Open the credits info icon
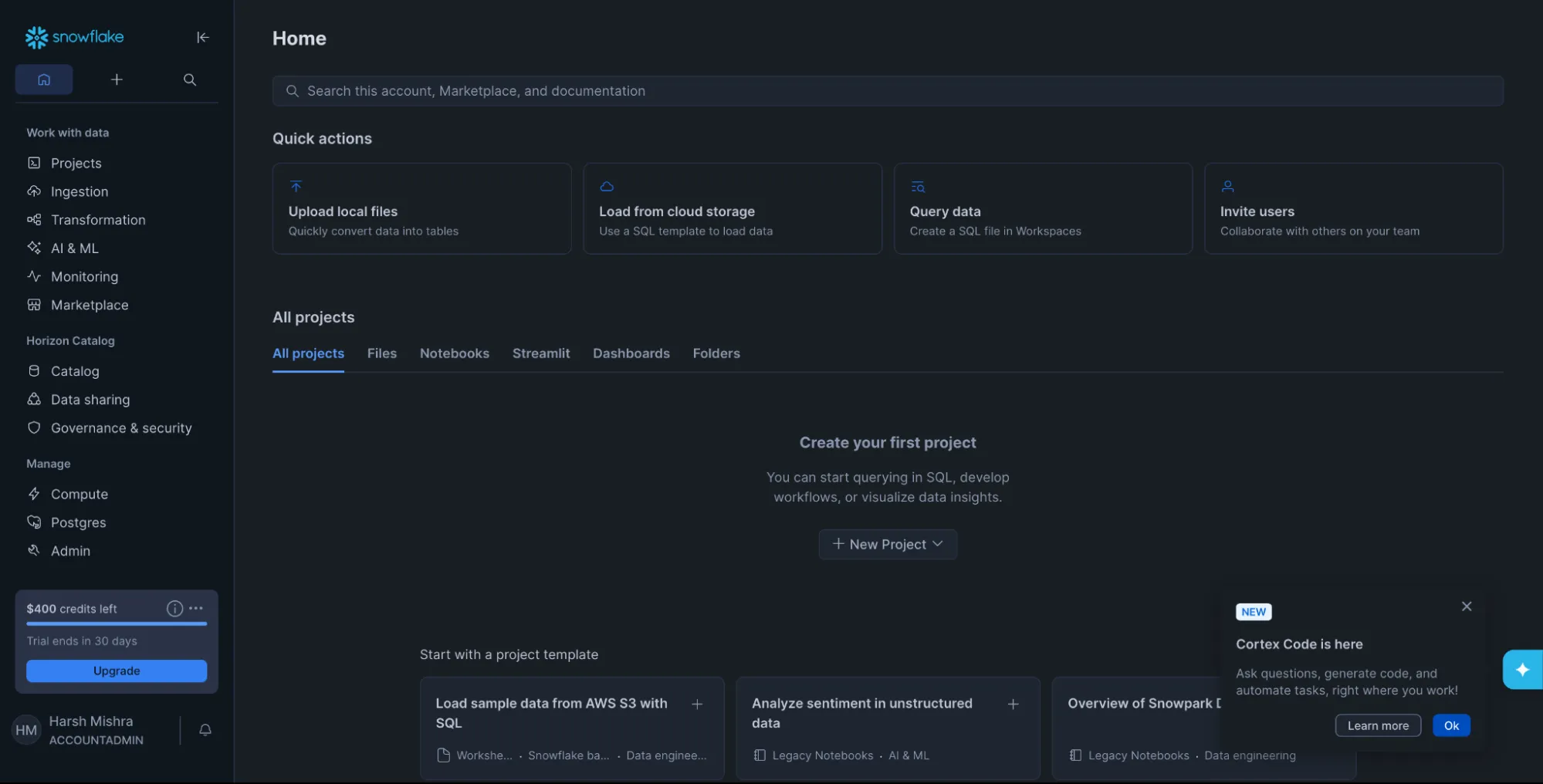This screenshot has width=1543, height=784. coord(174,608)
